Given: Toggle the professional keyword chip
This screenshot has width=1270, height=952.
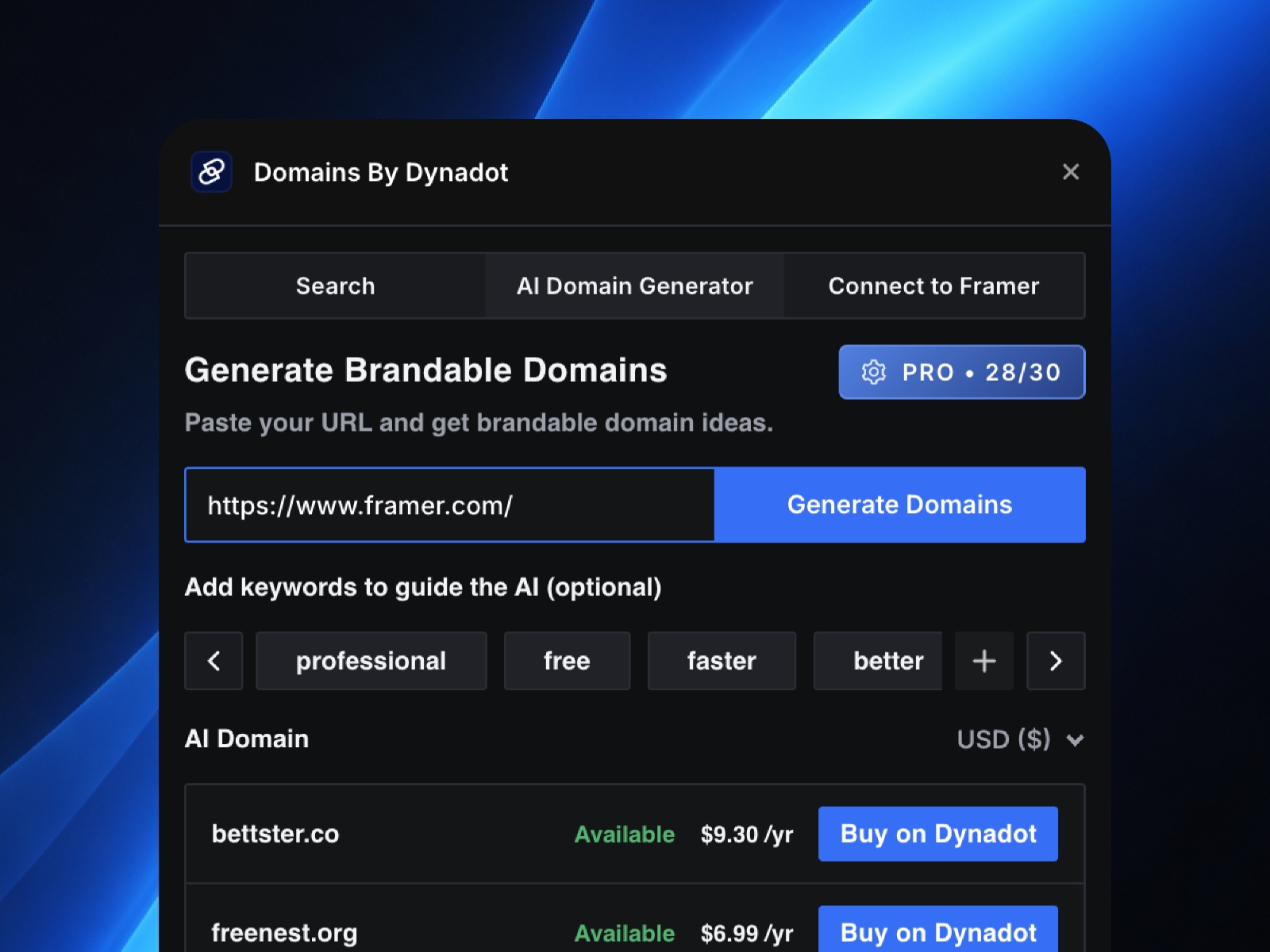Looking at the screenshot, I should pyautogui.click(x=371, y=661).
